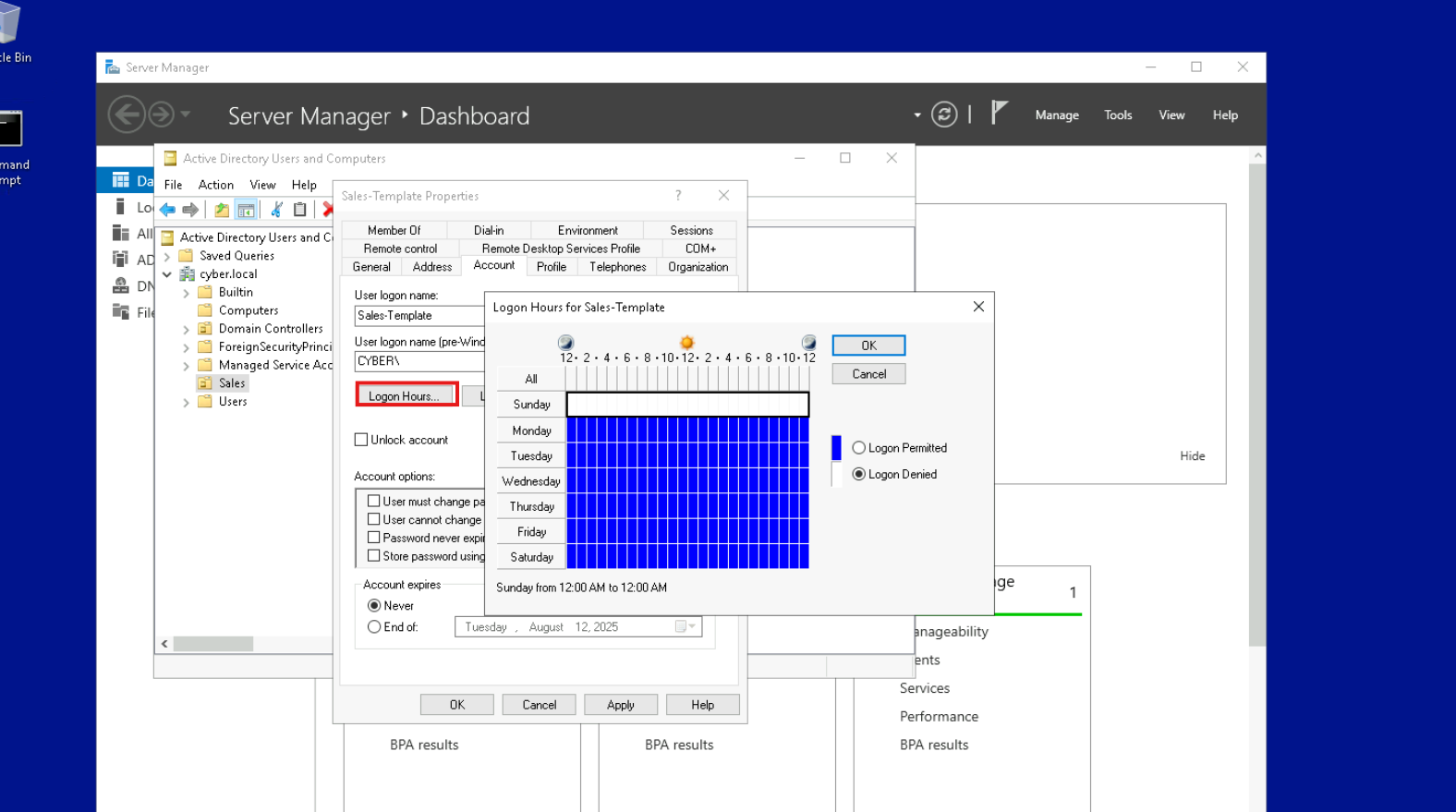Click the gray Forward arrow in ADUC toolbar
This screenshot has height=812, width=1456.
pyautogui.click(x=190, y=210)
